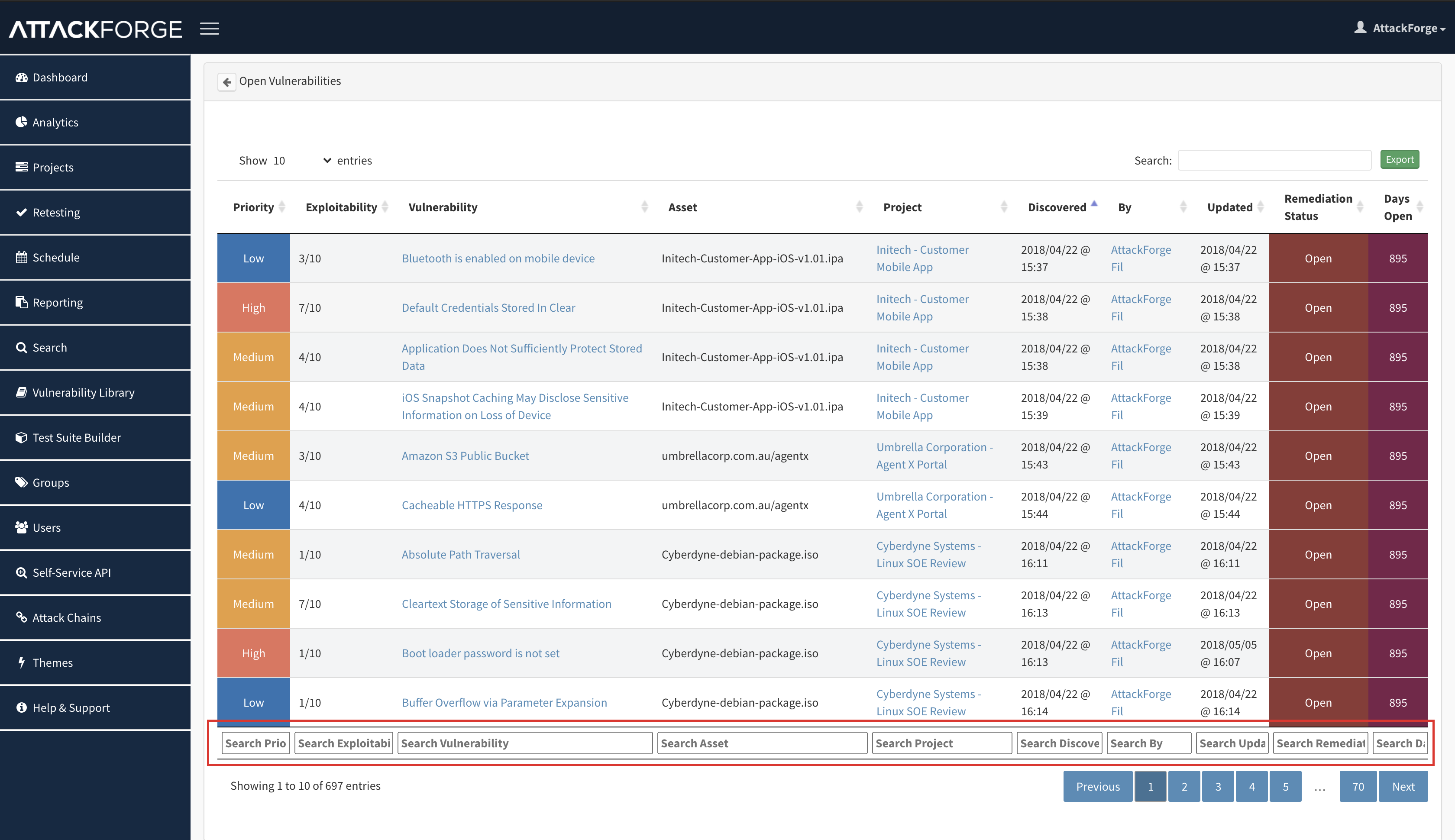Click the Schedule calendar icon
The height and width of the screenshot is (840, 1455).
coord(21,257)
